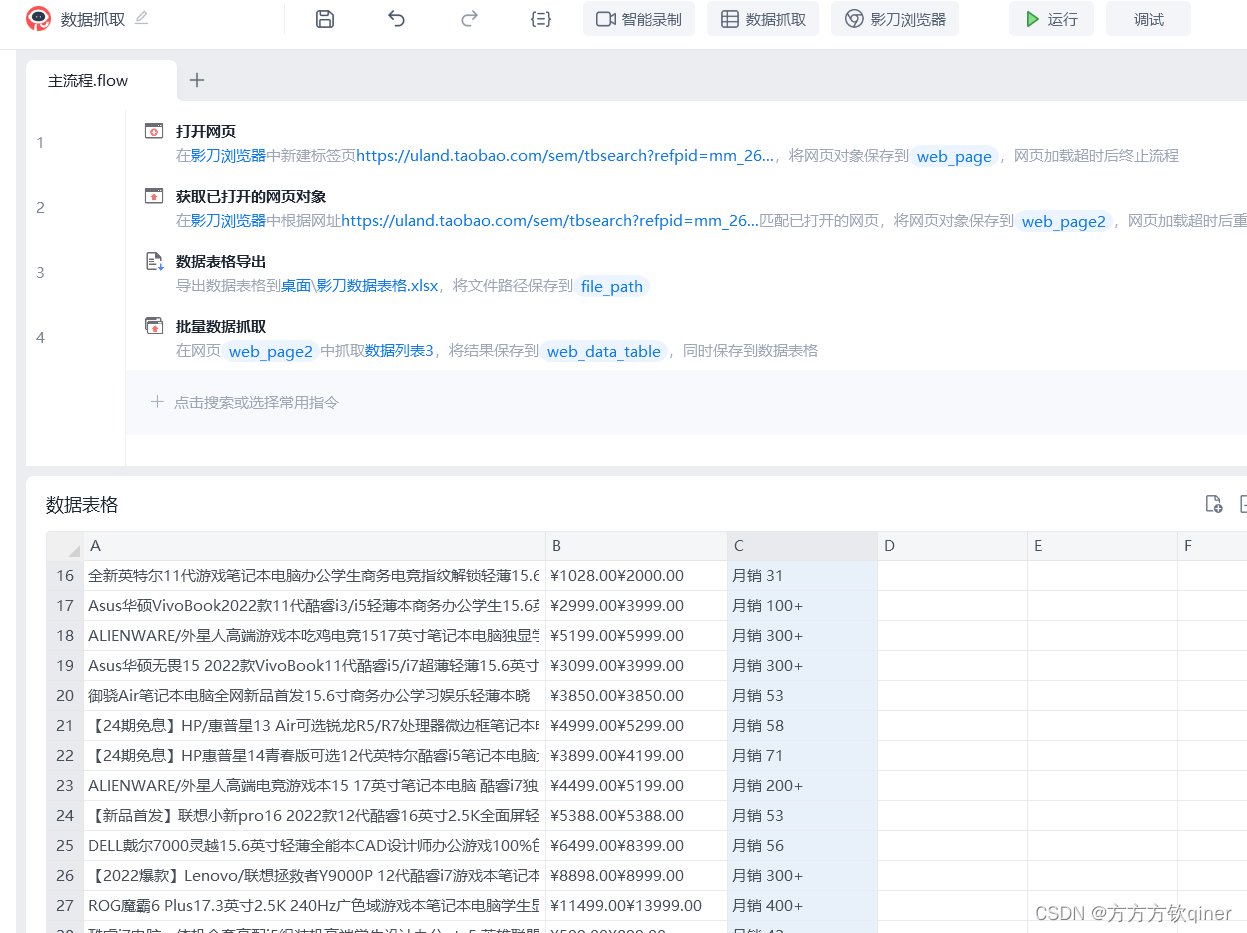
Task: Select column E header
Action: coord(1103,546)
